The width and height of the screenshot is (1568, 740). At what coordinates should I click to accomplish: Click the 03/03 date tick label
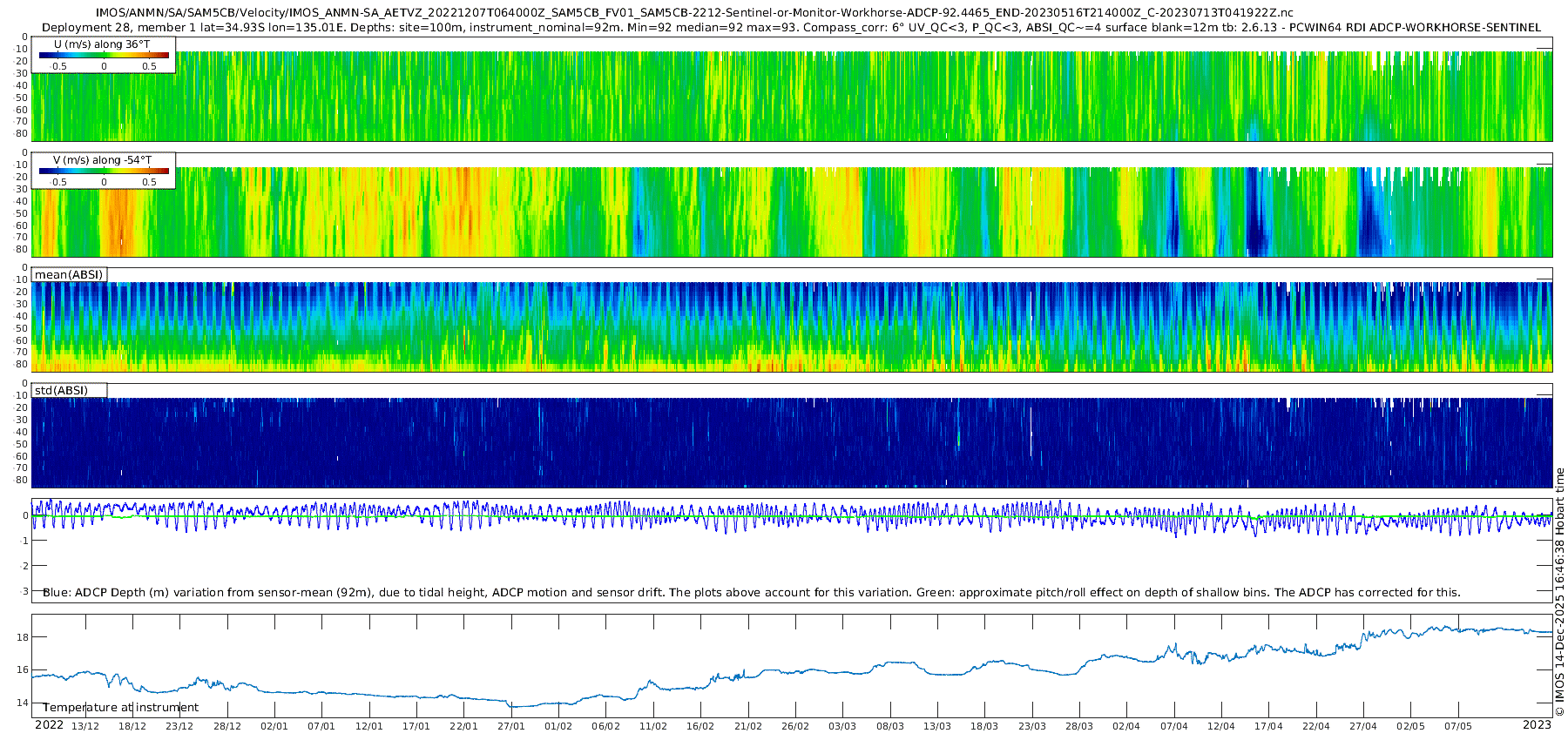[x=842, y=726]
